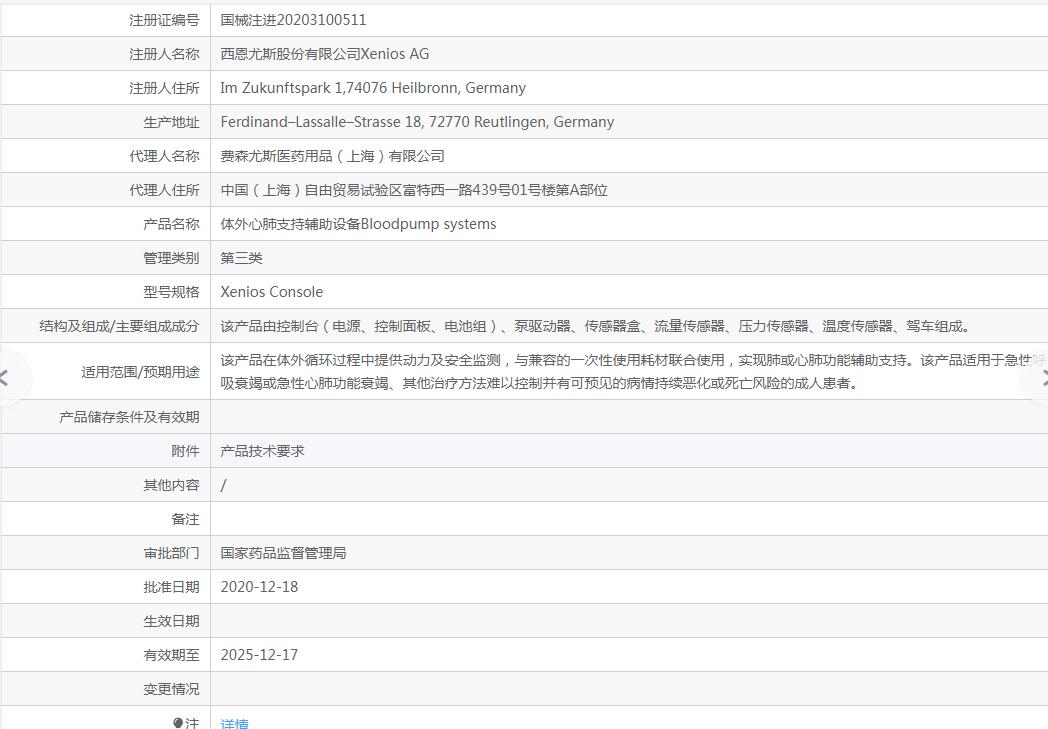Click the 适用范围/预期用途 label

(x=140, y=372)
